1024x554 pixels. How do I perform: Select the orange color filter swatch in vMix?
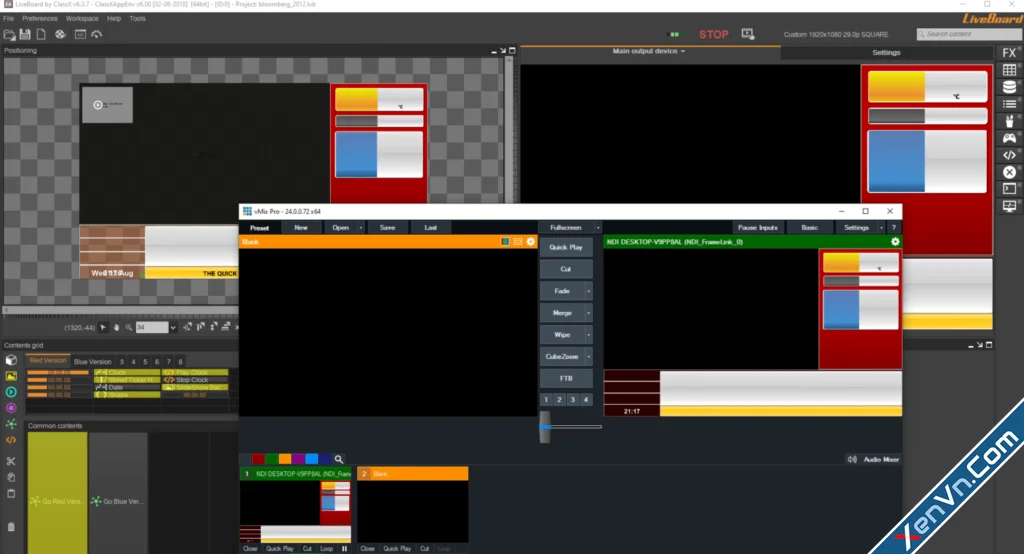point(285,459)
